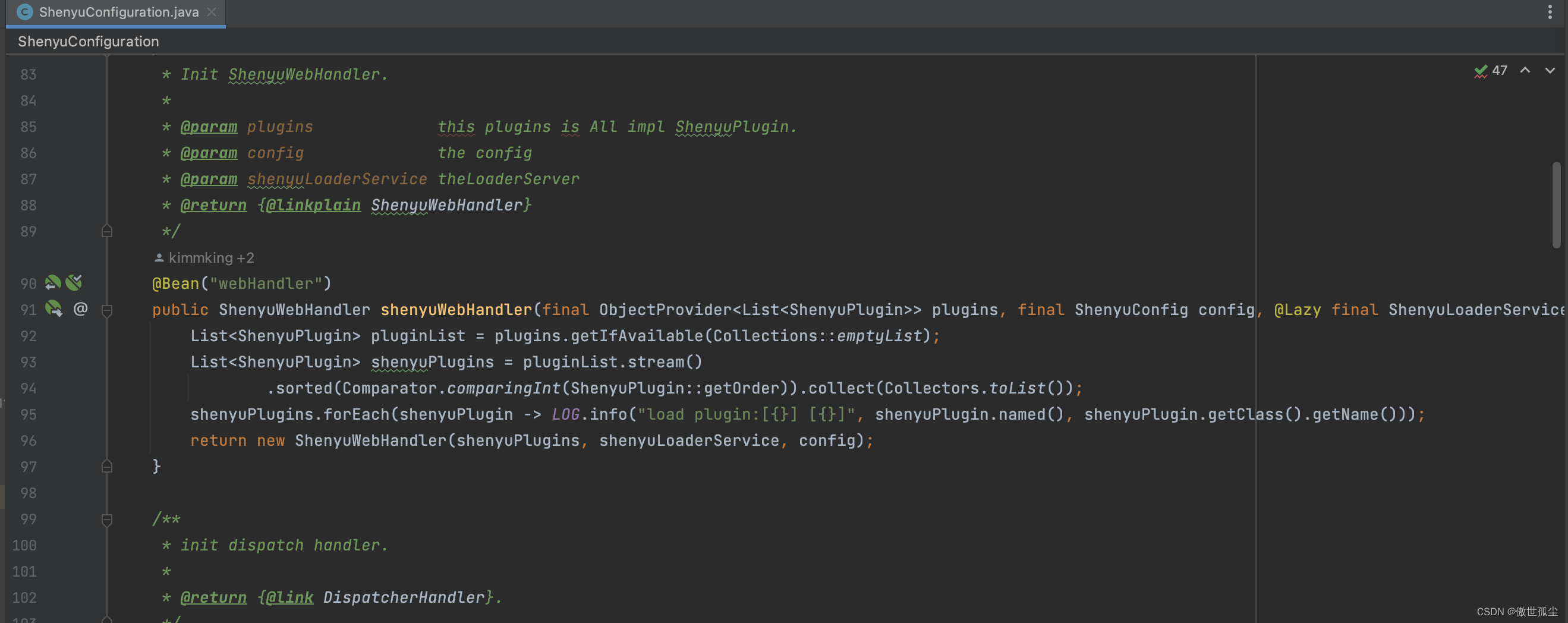Click line number 85 in the gutter
The width and height of the screenshot is (1568, 623).
[x=29, y=127]
